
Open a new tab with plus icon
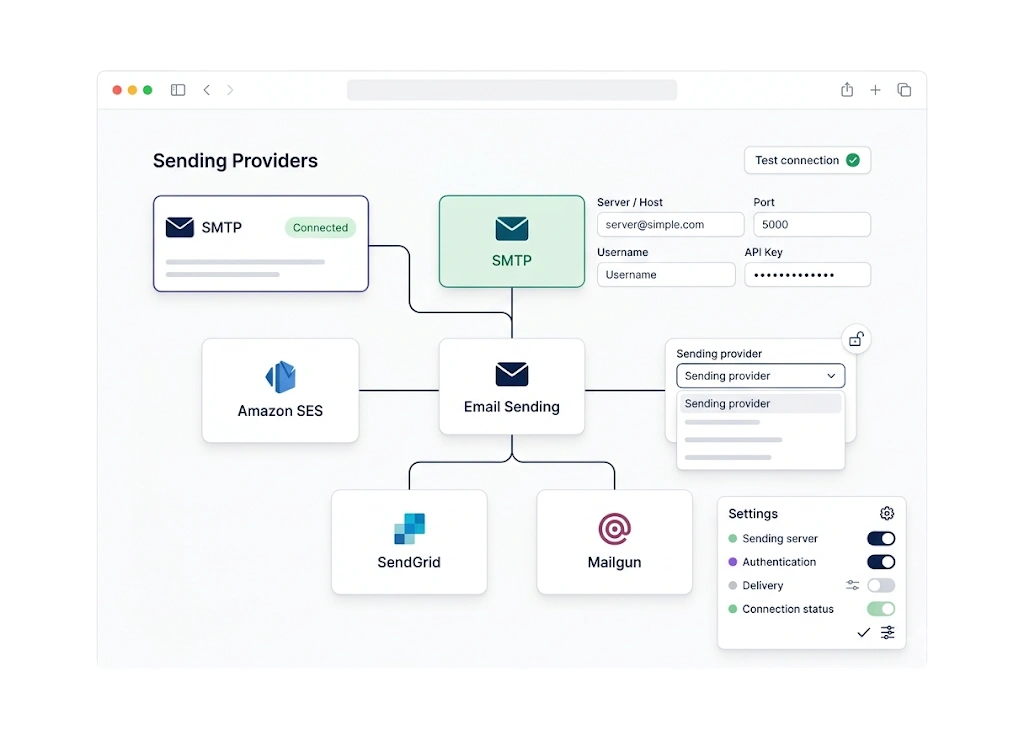coord(875,90)
